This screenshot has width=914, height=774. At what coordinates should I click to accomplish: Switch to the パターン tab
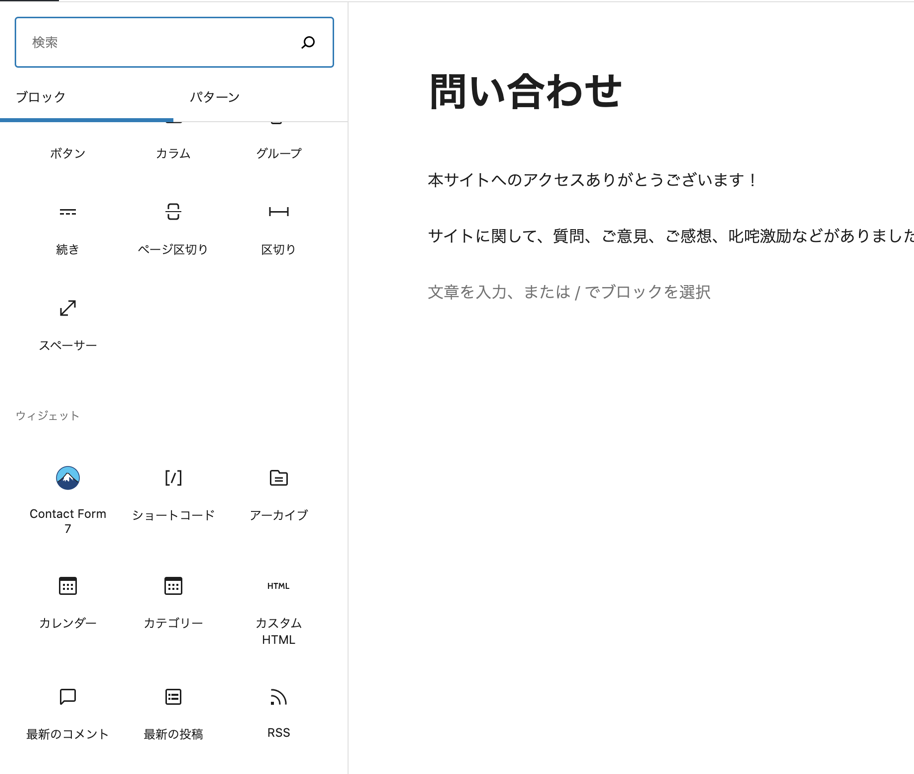[215, 97]
